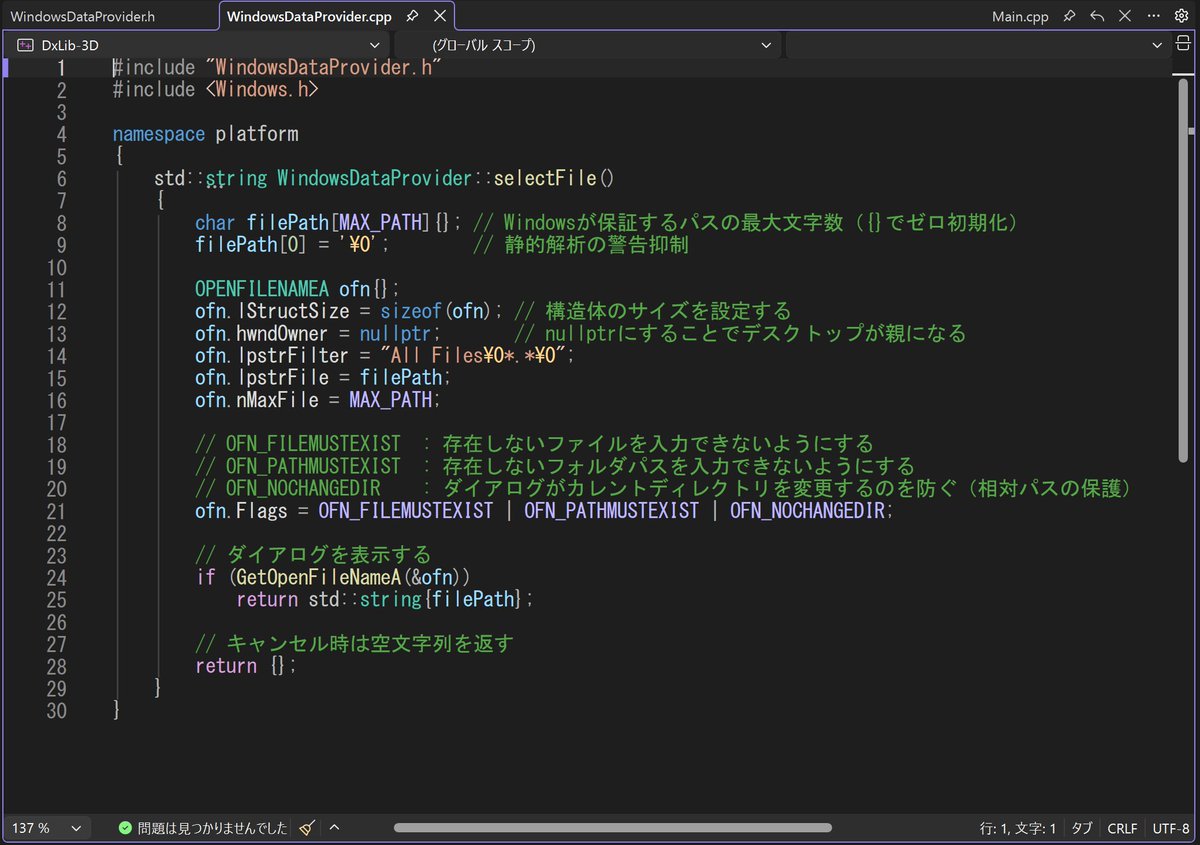Click line number 21 in the margin
Viewport: 1200px width, 845px height.
pos(56,511)
